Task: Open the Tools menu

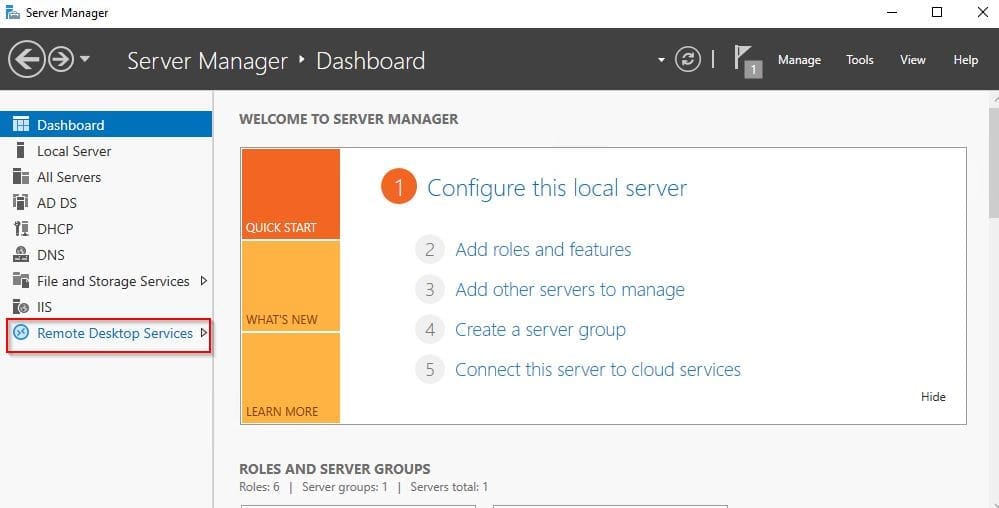Action: pos(860,60)
